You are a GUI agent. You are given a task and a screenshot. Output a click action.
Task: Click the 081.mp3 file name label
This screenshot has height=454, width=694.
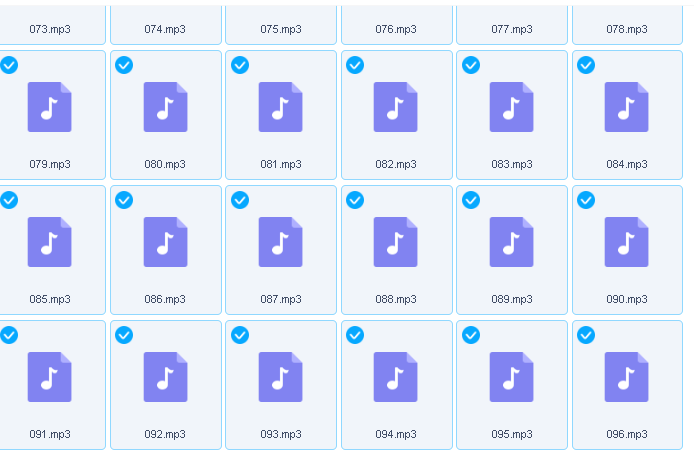[x=281, y=164]
